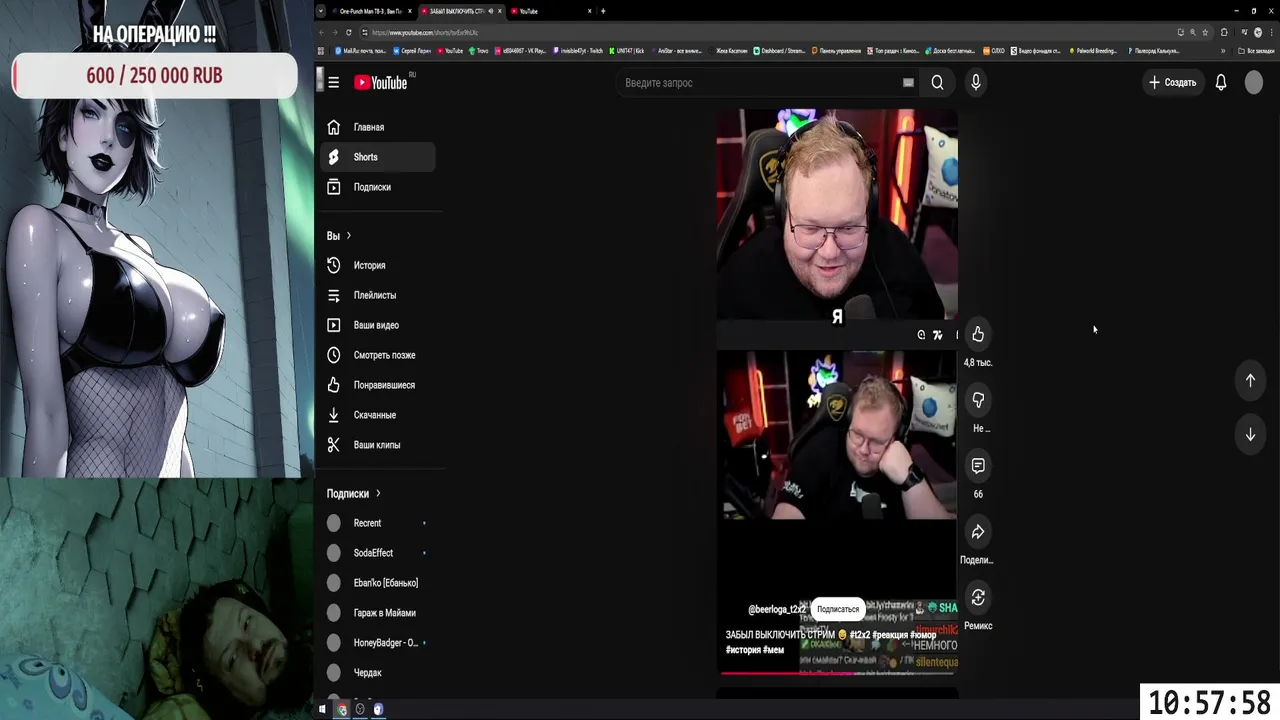
Task: Open Плейлисты in the sidebar
Action: pos(377,295)
